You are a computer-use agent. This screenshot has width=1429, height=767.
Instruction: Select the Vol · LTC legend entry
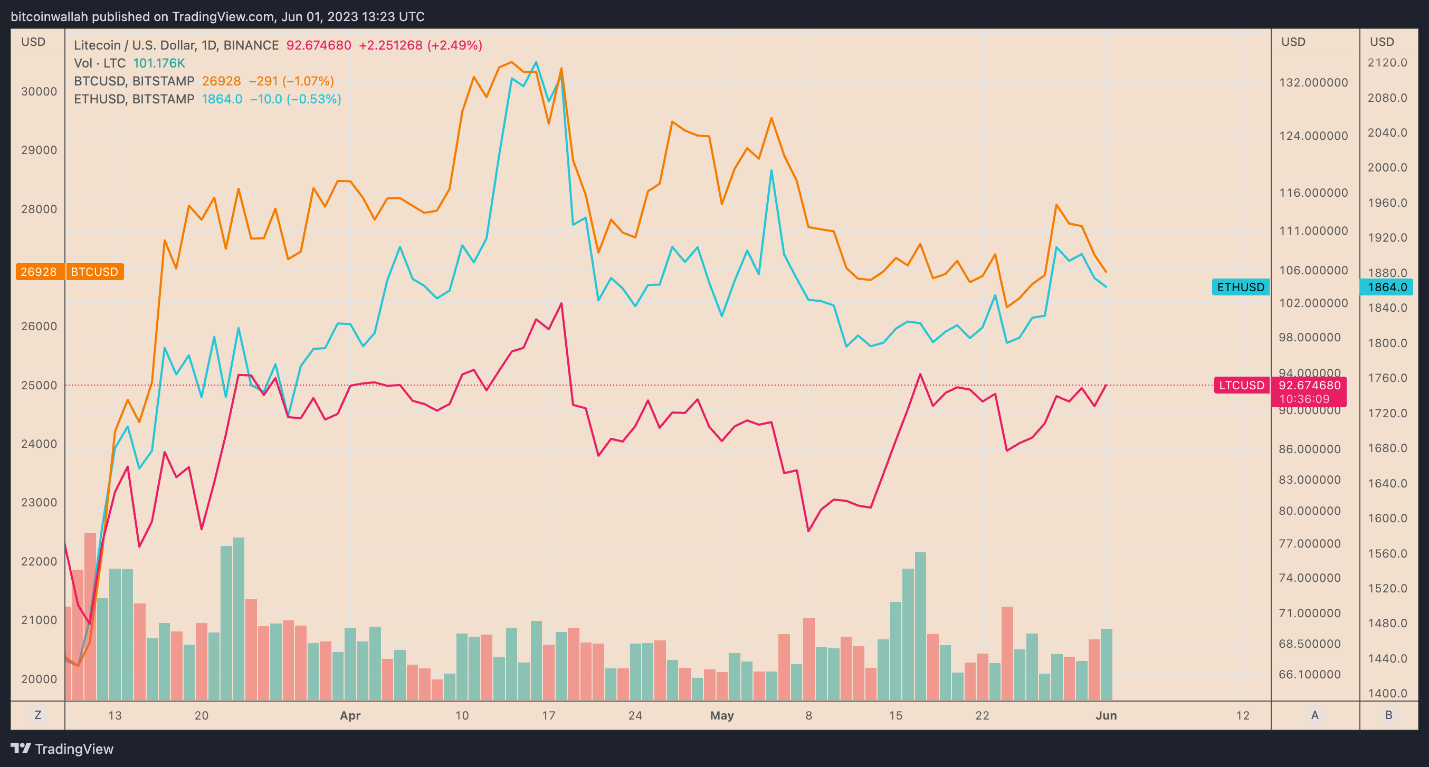tap(100, 63)
